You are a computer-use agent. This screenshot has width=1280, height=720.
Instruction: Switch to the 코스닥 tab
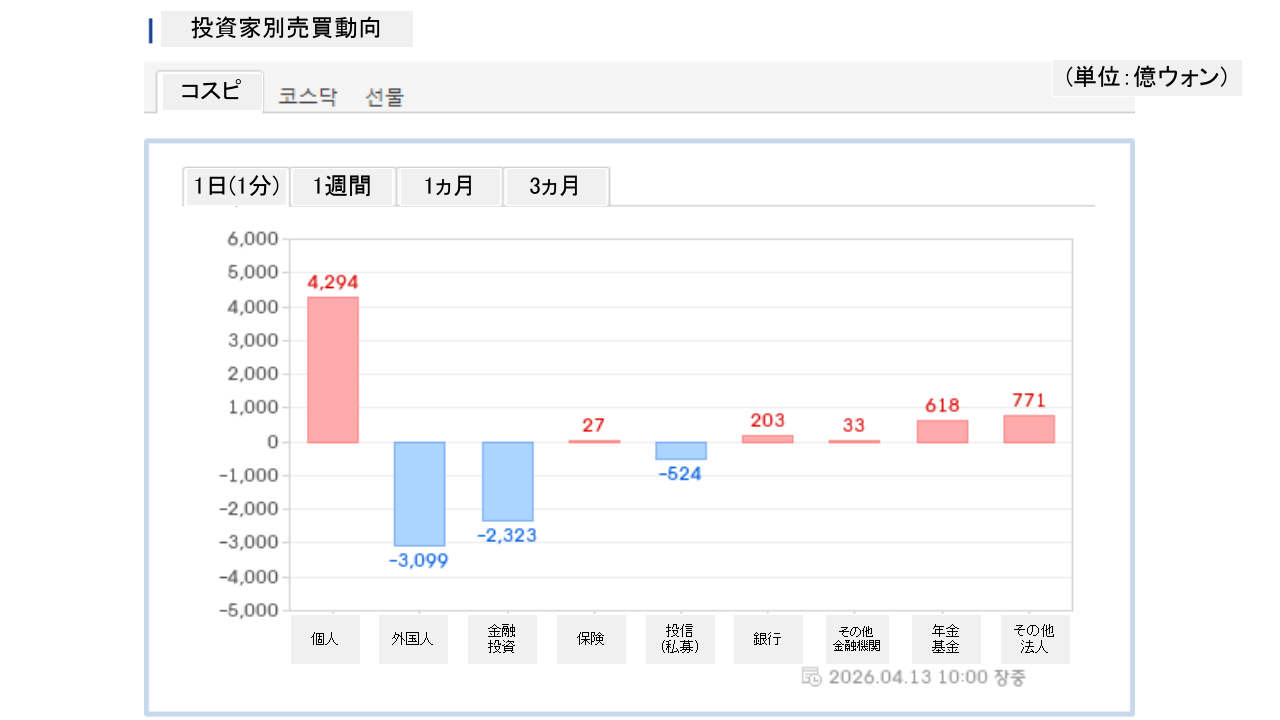coord(308,97)
